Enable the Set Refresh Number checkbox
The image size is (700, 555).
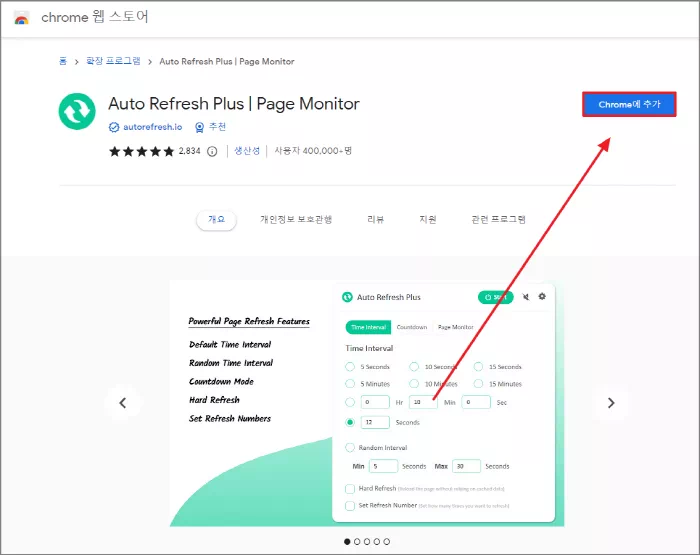click(x=350, y=506)
